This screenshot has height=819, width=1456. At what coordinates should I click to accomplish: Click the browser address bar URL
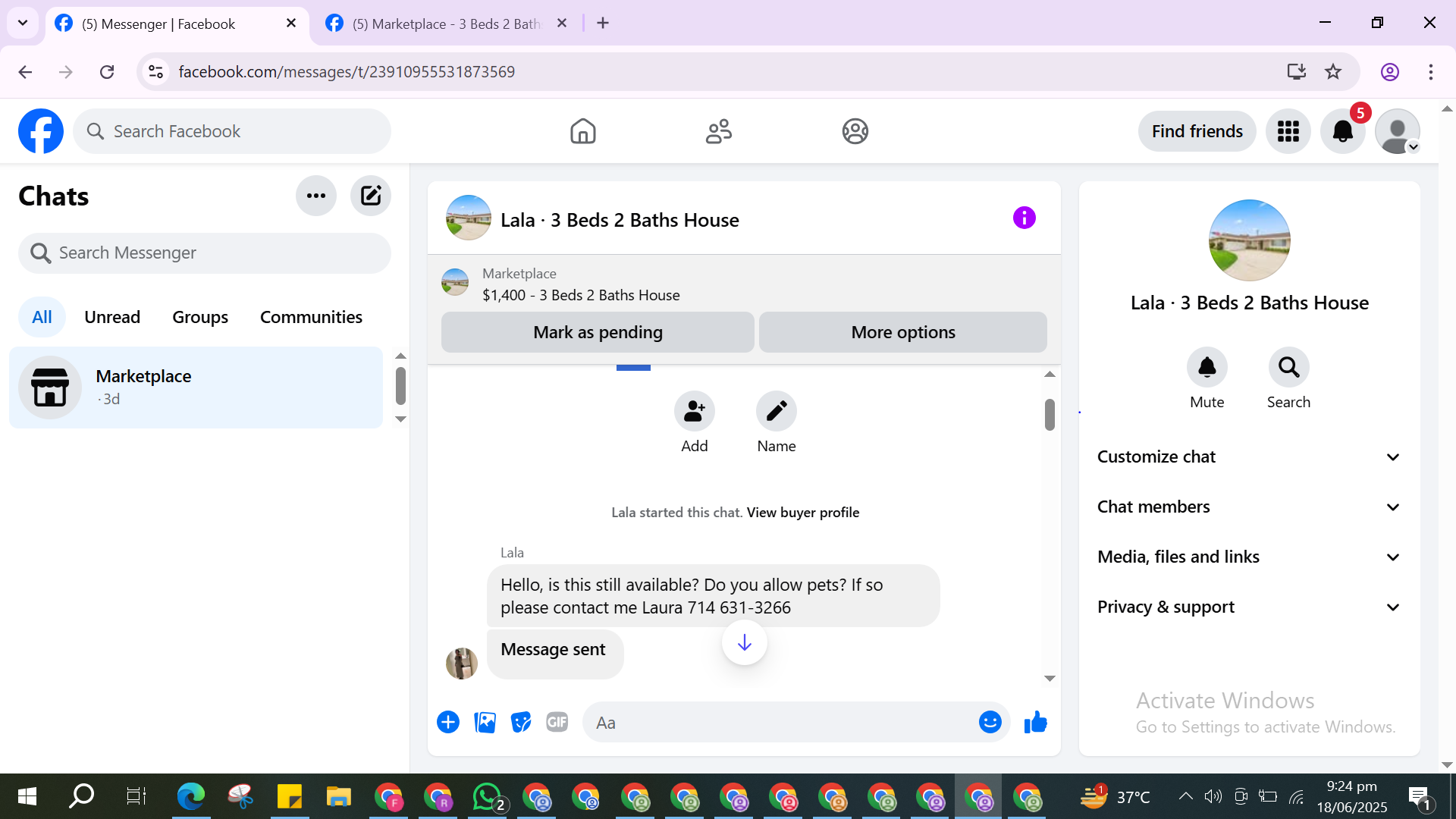pyautogui.click(x=347, y=71)
